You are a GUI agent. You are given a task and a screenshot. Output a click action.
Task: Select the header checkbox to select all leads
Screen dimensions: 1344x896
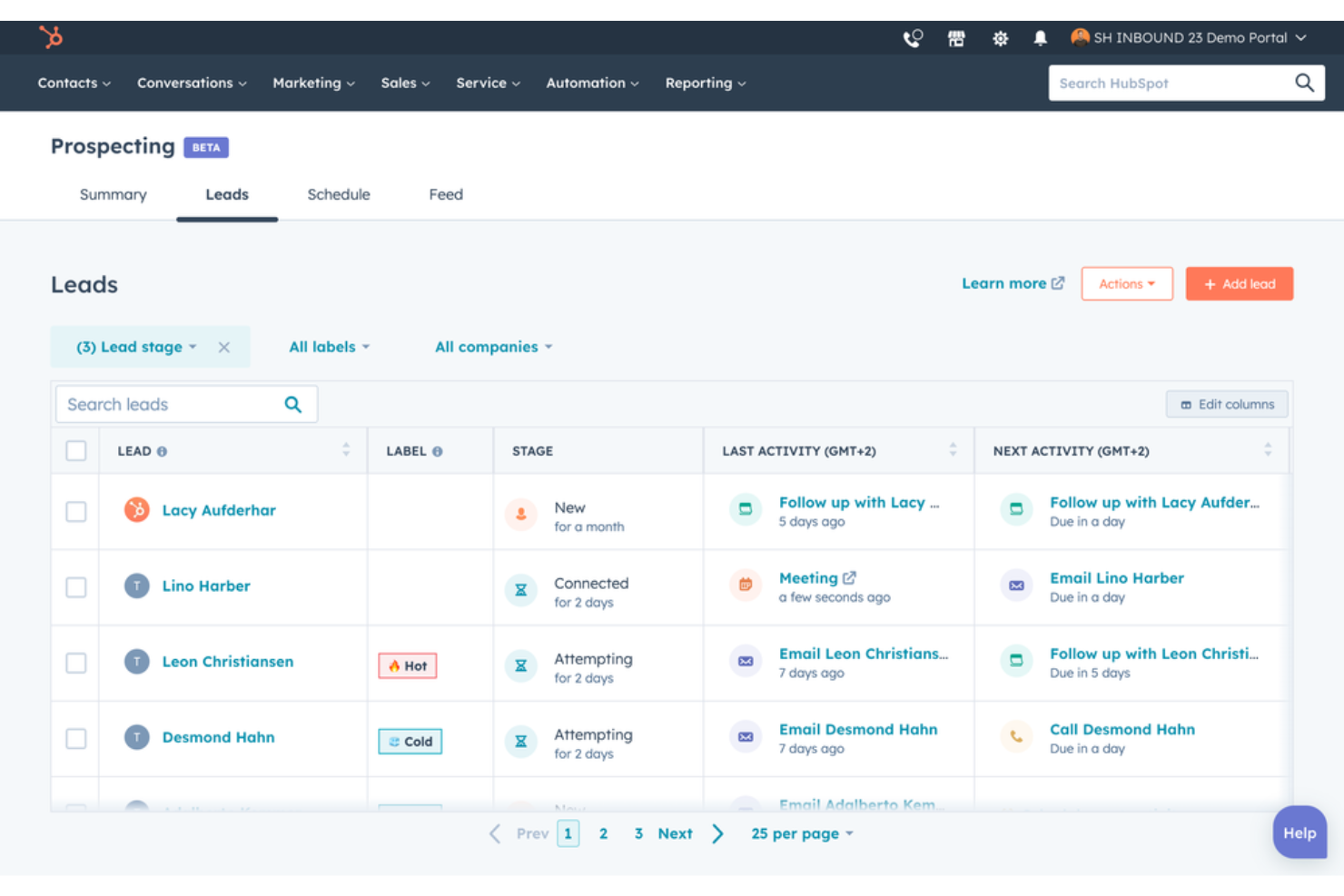75,449
